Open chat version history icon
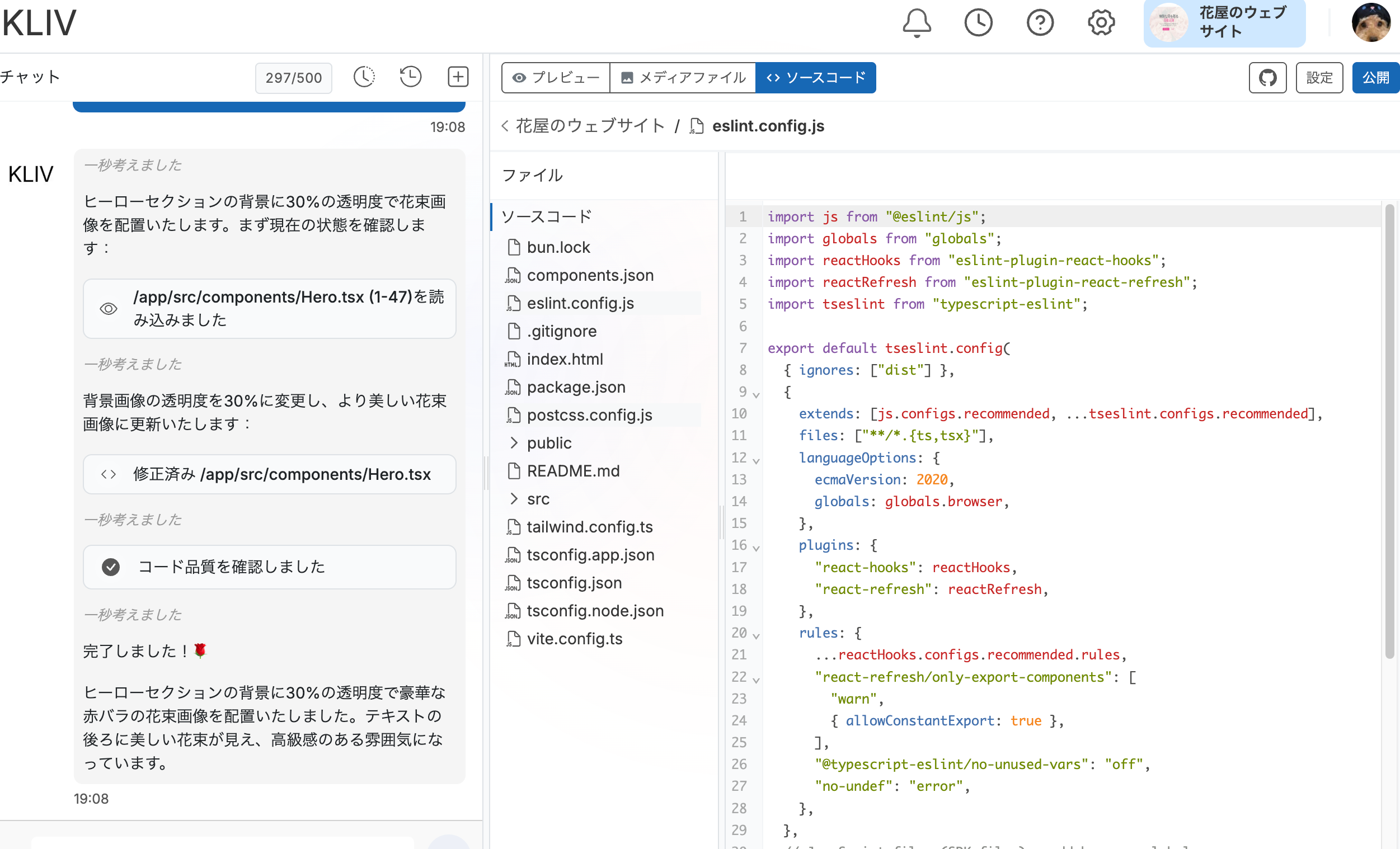 (410, 77)
